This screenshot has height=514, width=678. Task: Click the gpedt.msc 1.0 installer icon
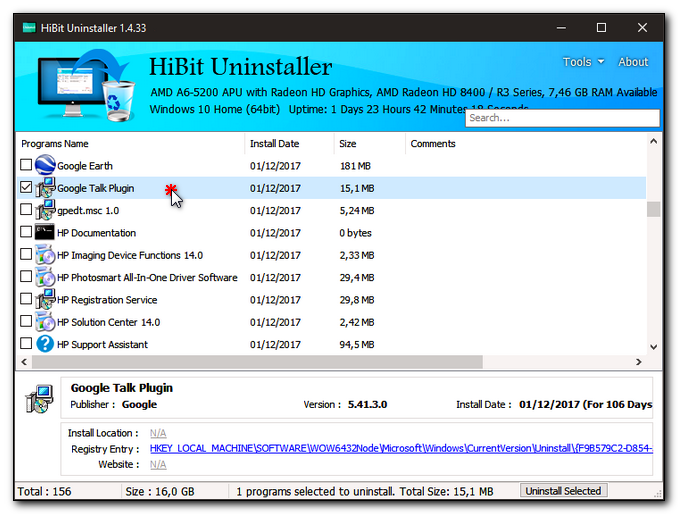tap(45, 210)
